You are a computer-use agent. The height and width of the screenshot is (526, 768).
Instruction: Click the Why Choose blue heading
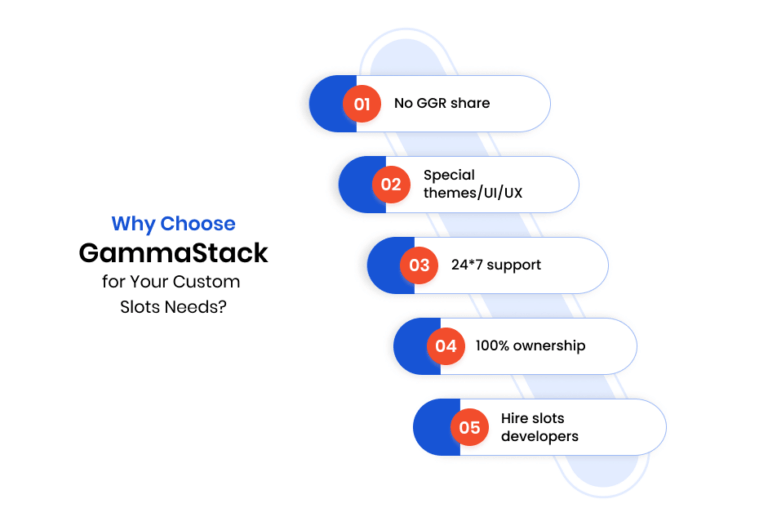coord(173,224)
